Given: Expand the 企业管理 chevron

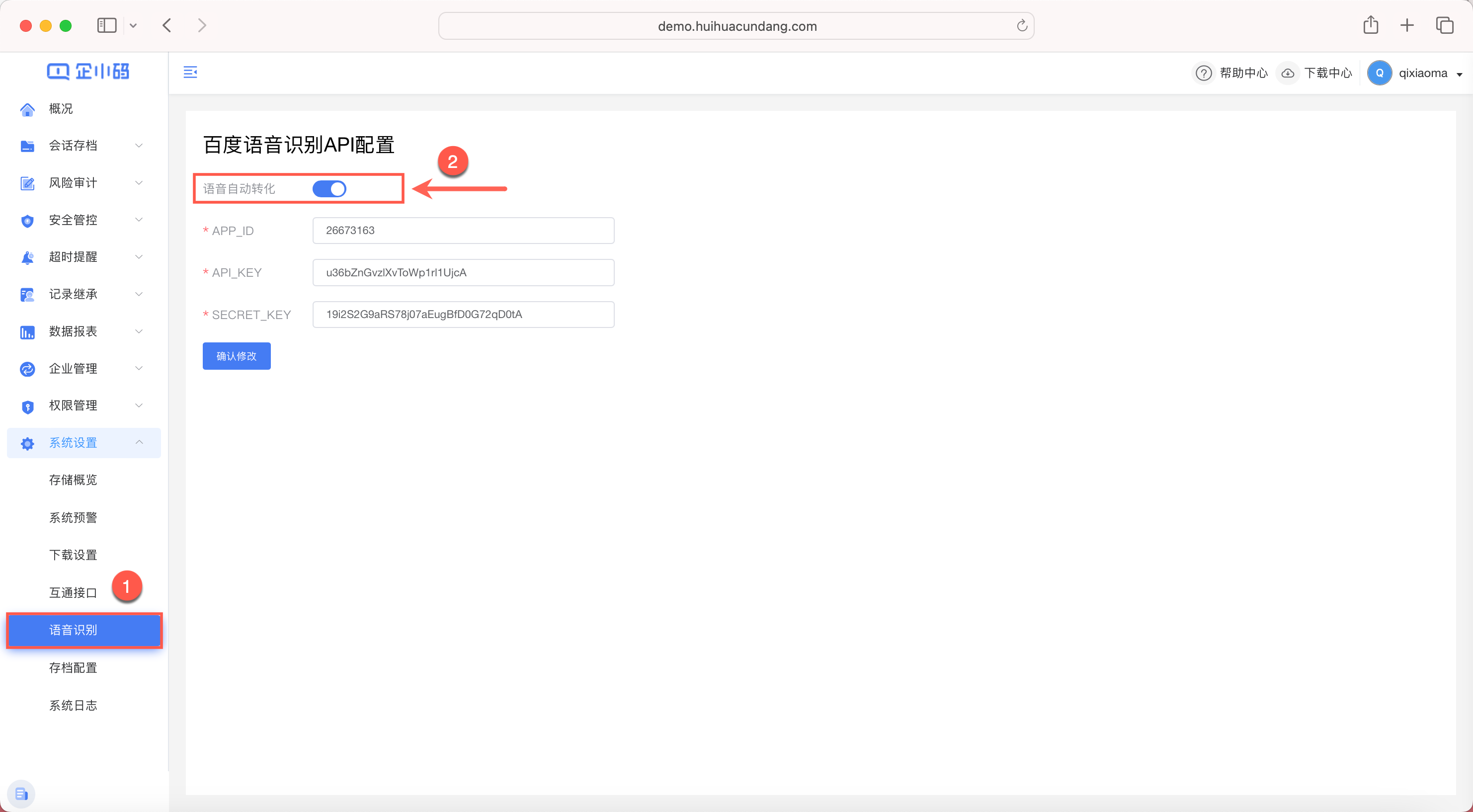Looking at the screenshot, I should click(x=138, y=368).
